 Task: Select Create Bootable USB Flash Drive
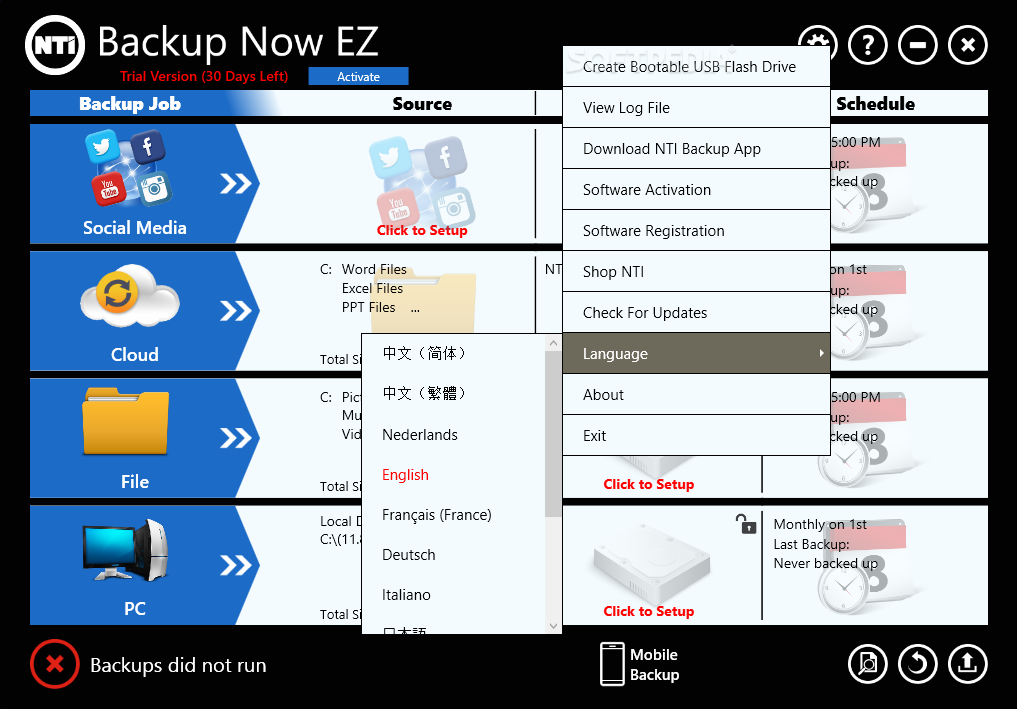tap(696, 66)
